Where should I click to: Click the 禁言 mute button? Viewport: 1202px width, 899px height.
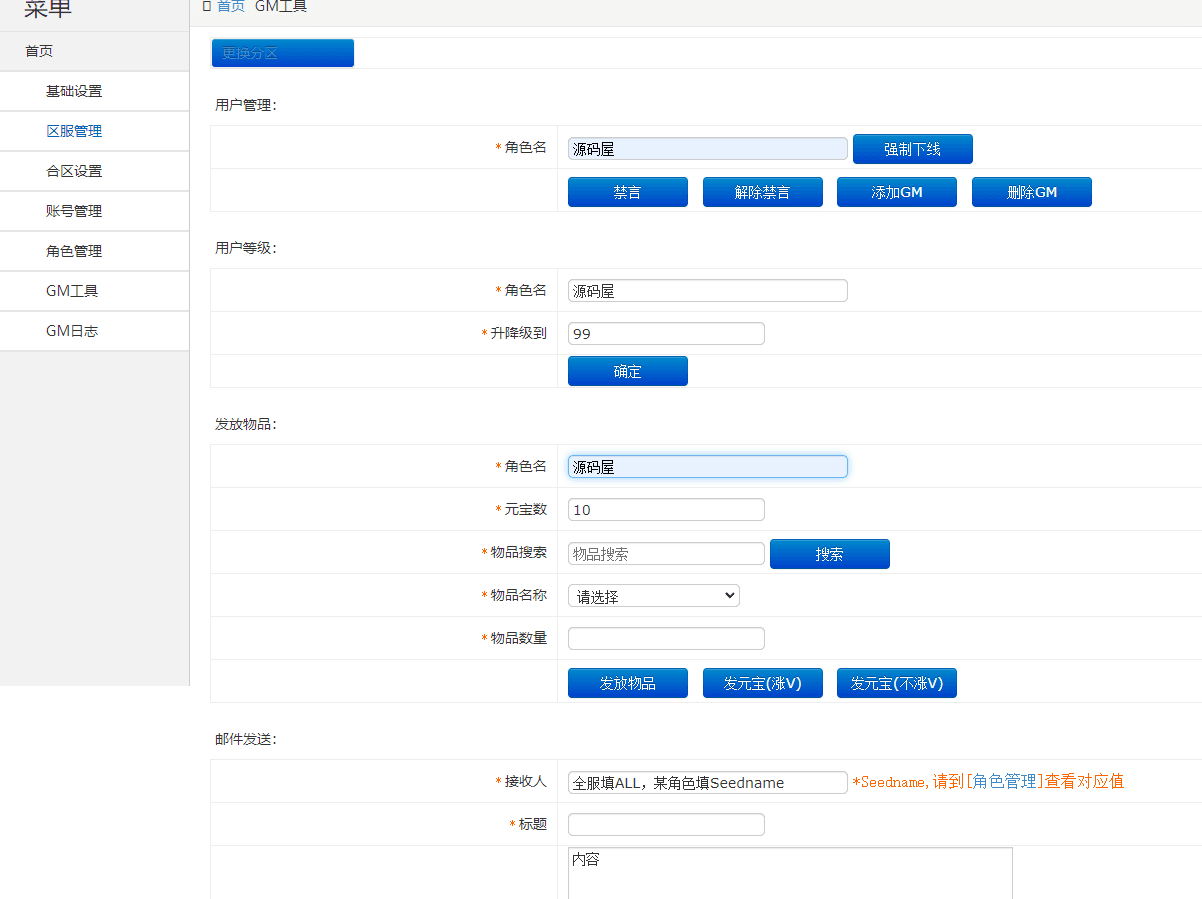(627, 191)
